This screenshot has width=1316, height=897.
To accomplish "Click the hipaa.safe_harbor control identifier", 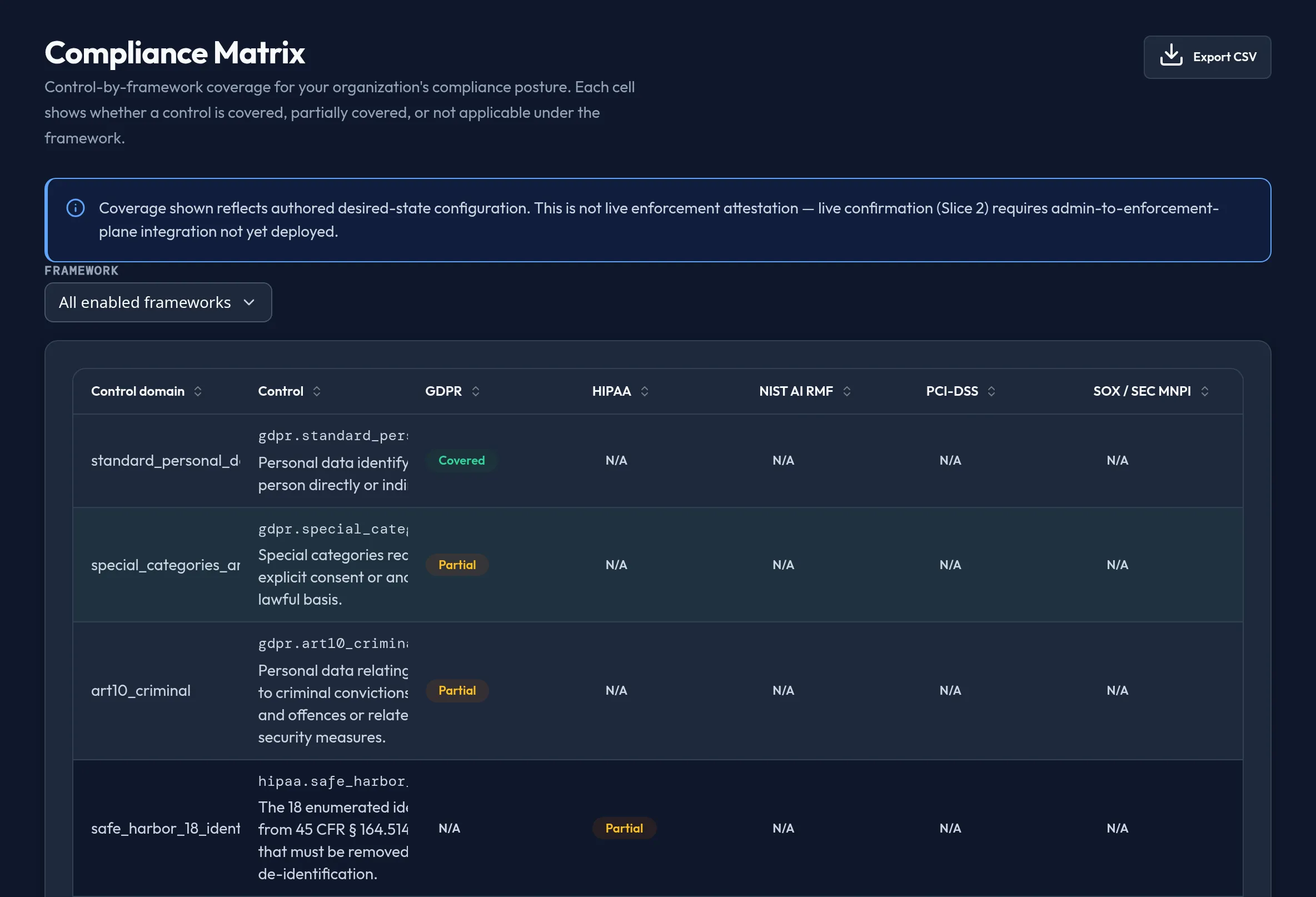I will point(333,781).
